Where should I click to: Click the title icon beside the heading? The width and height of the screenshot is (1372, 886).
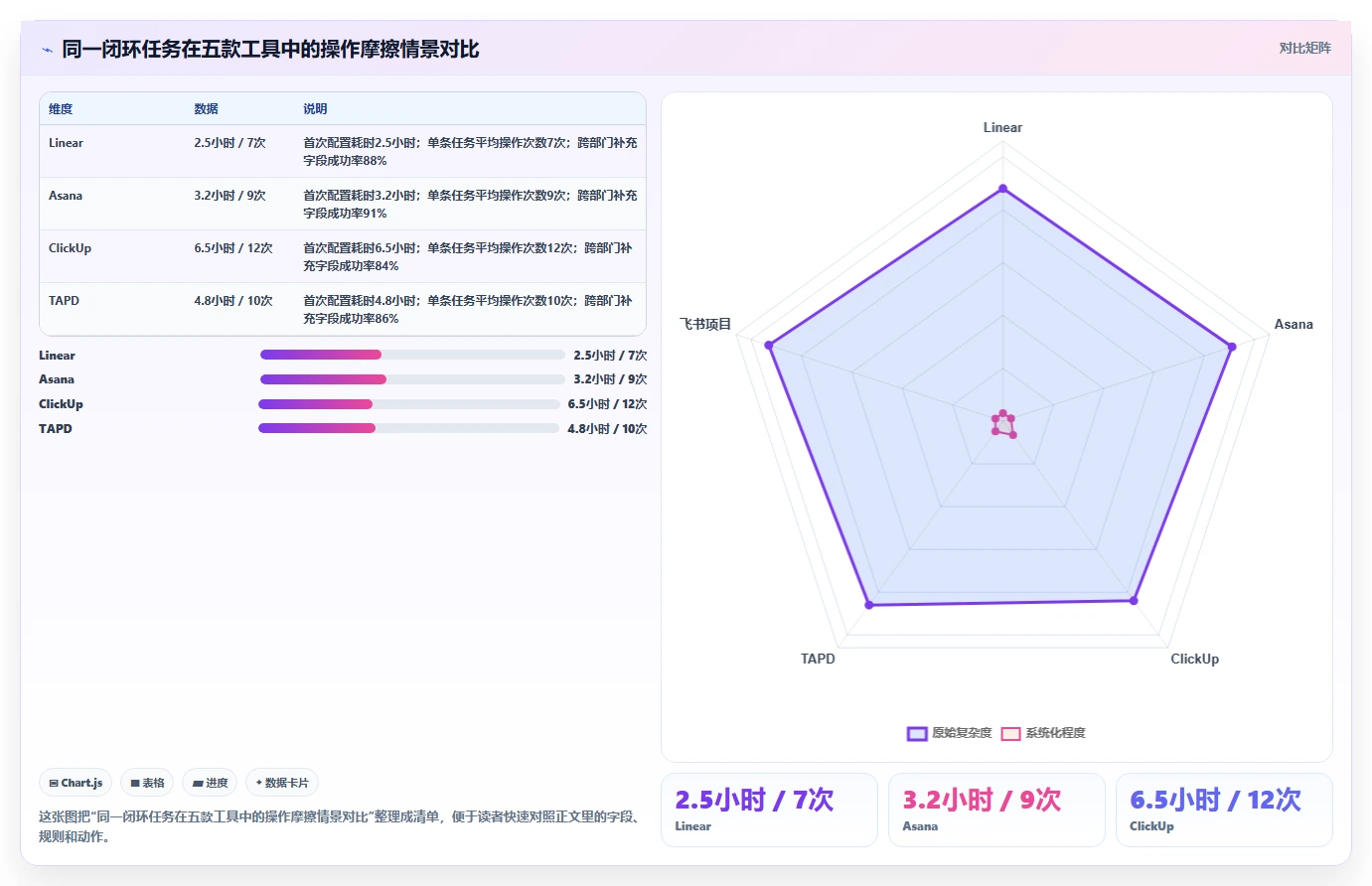[x=47, y=50]
